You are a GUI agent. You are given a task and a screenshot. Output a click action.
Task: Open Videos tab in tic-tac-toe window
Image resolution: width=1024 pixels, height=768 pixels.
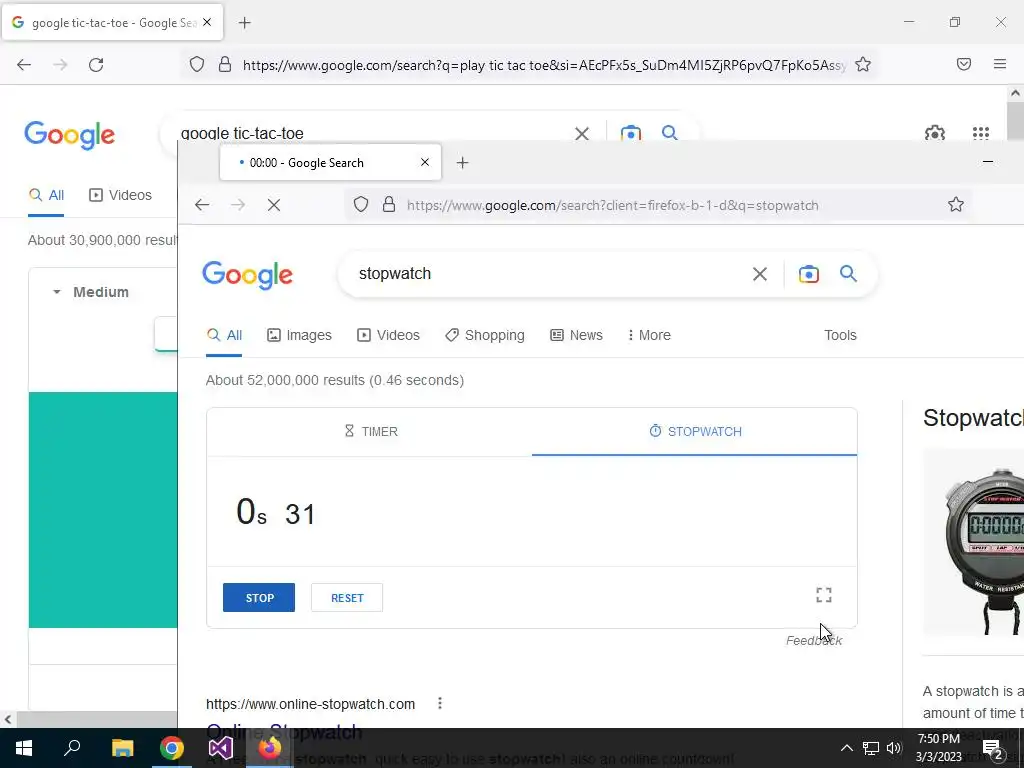pyautogui.click(x=120, y=195)
